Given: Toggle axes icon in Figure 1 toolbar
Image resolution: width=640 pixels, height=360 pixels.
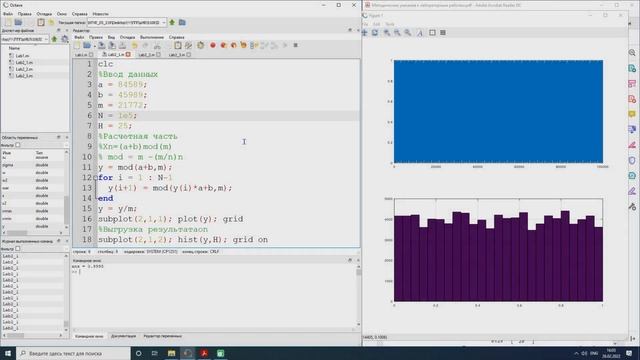Looking at the screenshot, I should [x=432, y=33].
